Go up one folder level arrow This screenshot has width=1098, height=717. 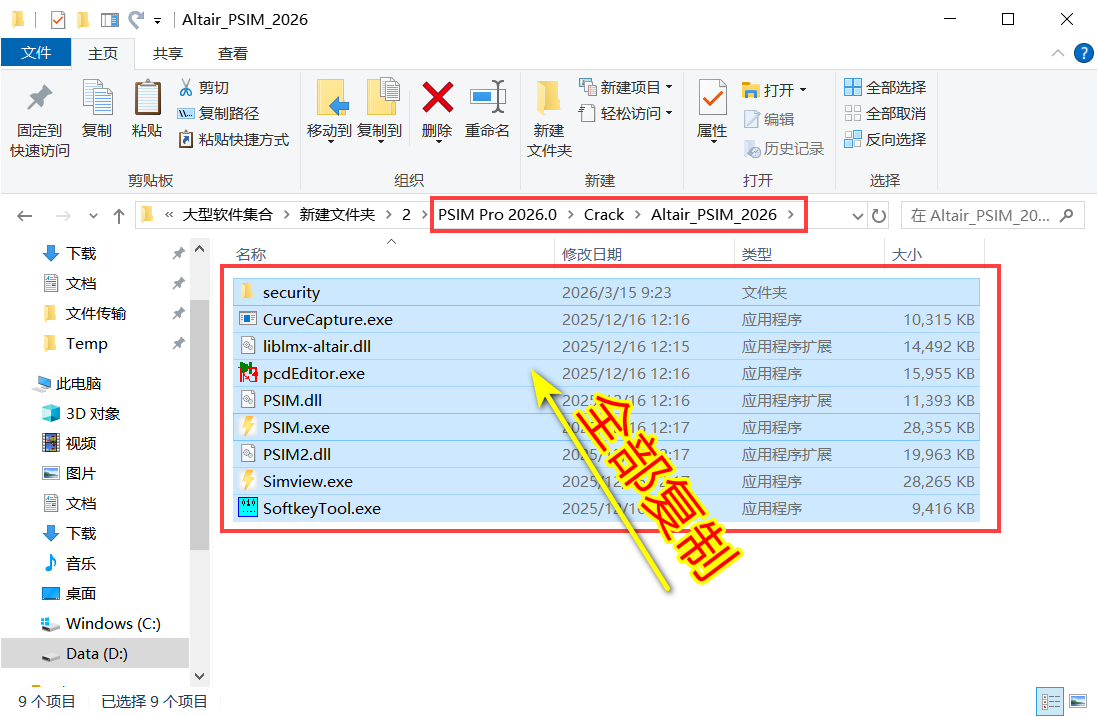(x=119, y=216)
